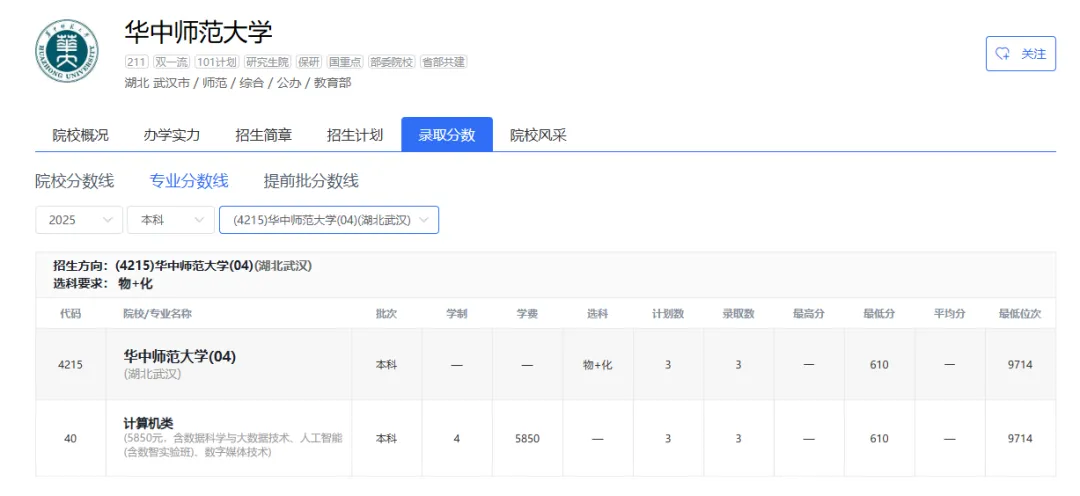The width and height of the screenshot is (1080, 496).
Task: Click the 最低位次 column header
Action: click(x=1020, y=313)
